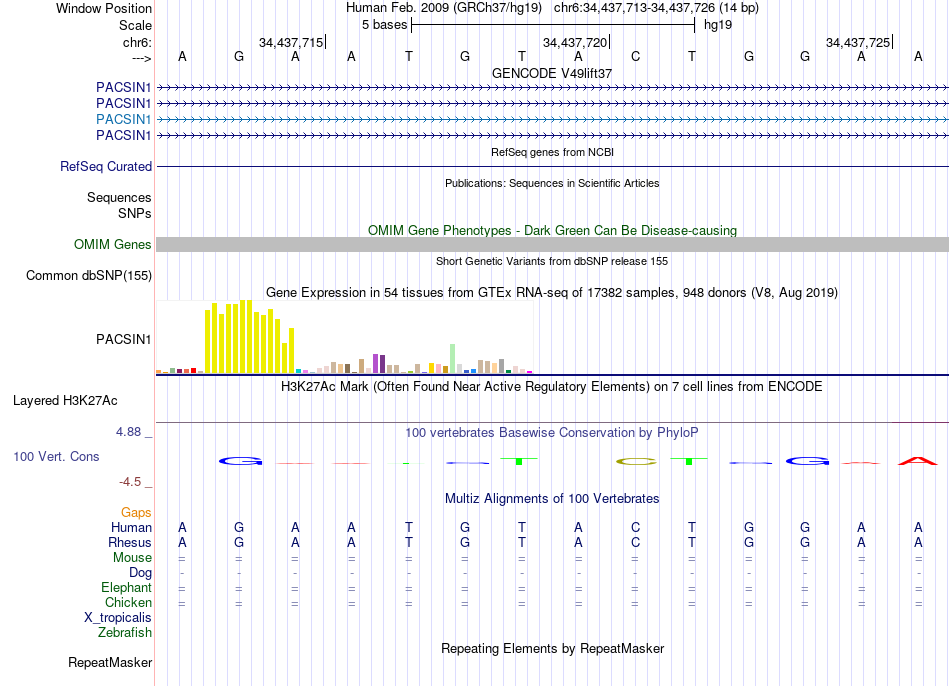Click the OMIM Genes track label

tap(112, 244)
